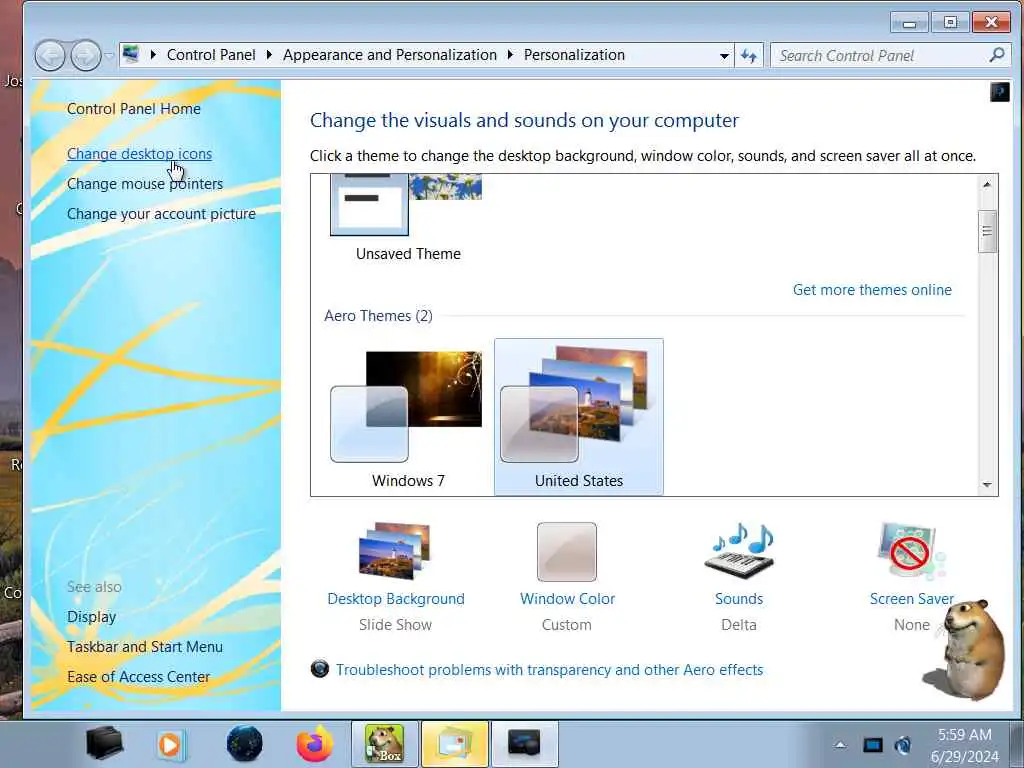
Task: Click the Aero troubleshooter round icon
Action: [x=319, y=669]
